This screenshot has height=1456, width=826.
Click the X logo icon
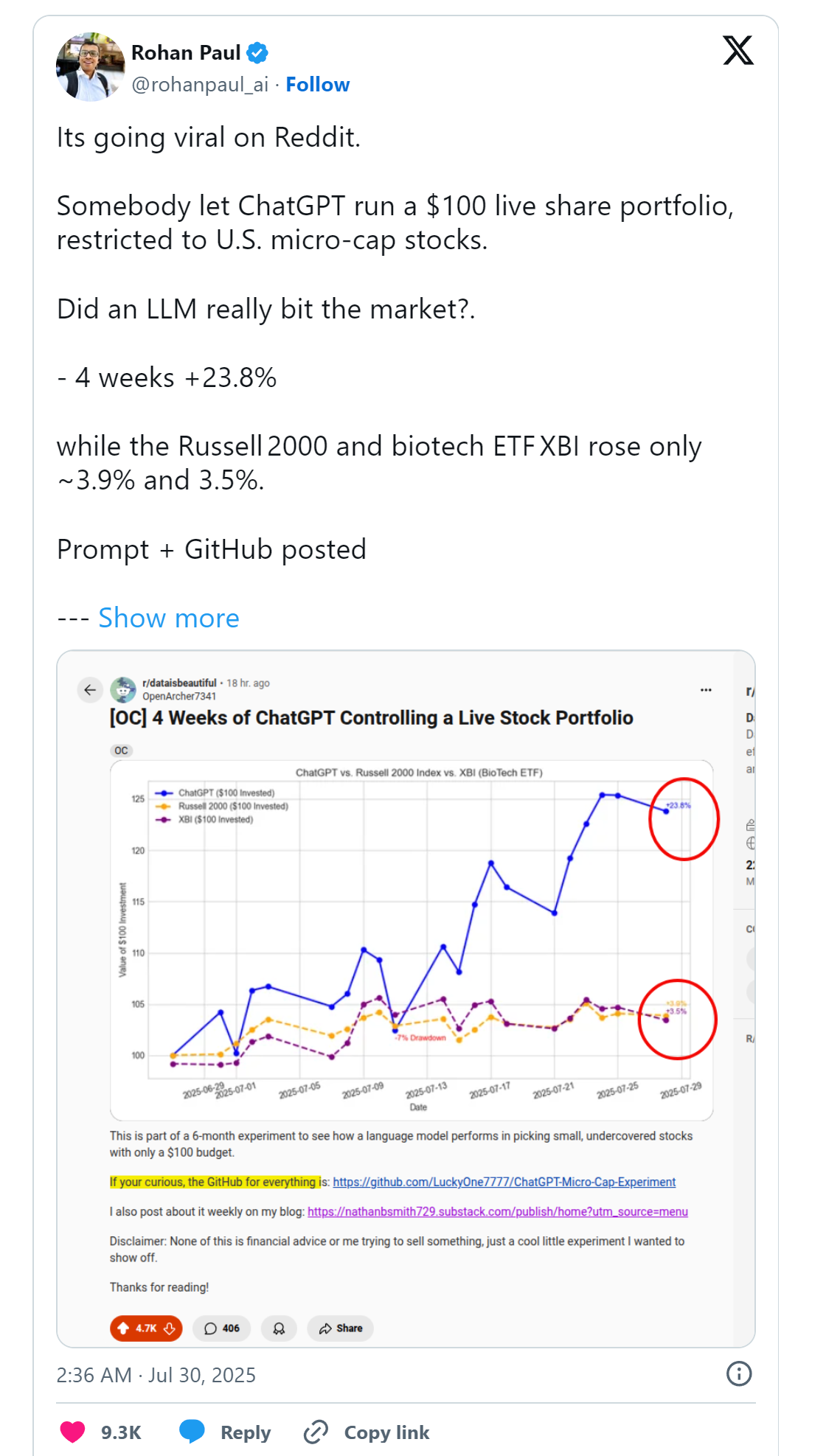[x=737, y=51]
